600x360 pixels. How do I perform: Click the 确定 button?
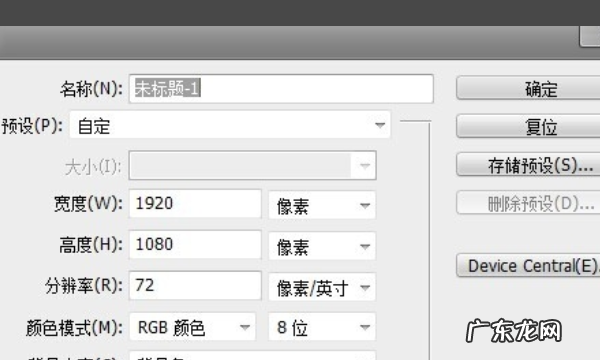[x=528, y=88]
